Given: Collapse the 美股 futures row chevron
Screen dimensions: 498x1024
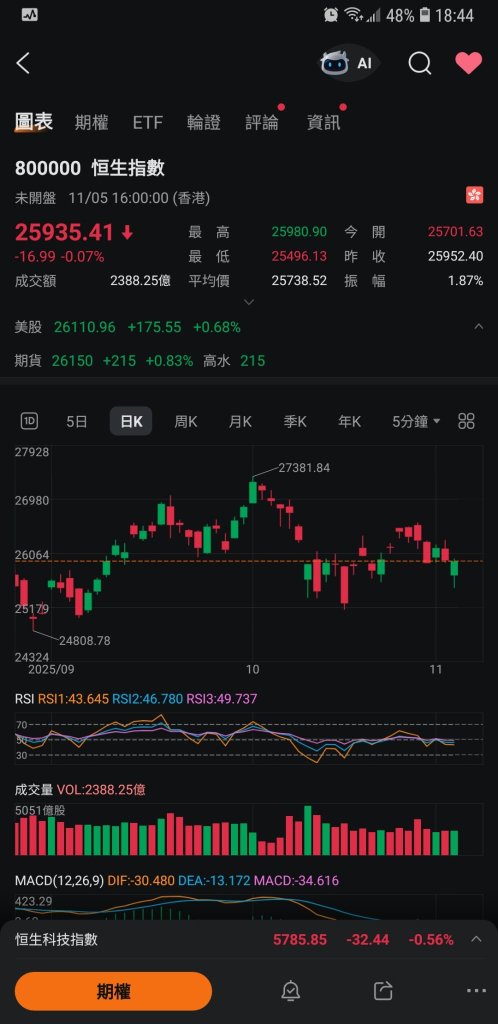Looking at the screenshot, I should [478, 327].
